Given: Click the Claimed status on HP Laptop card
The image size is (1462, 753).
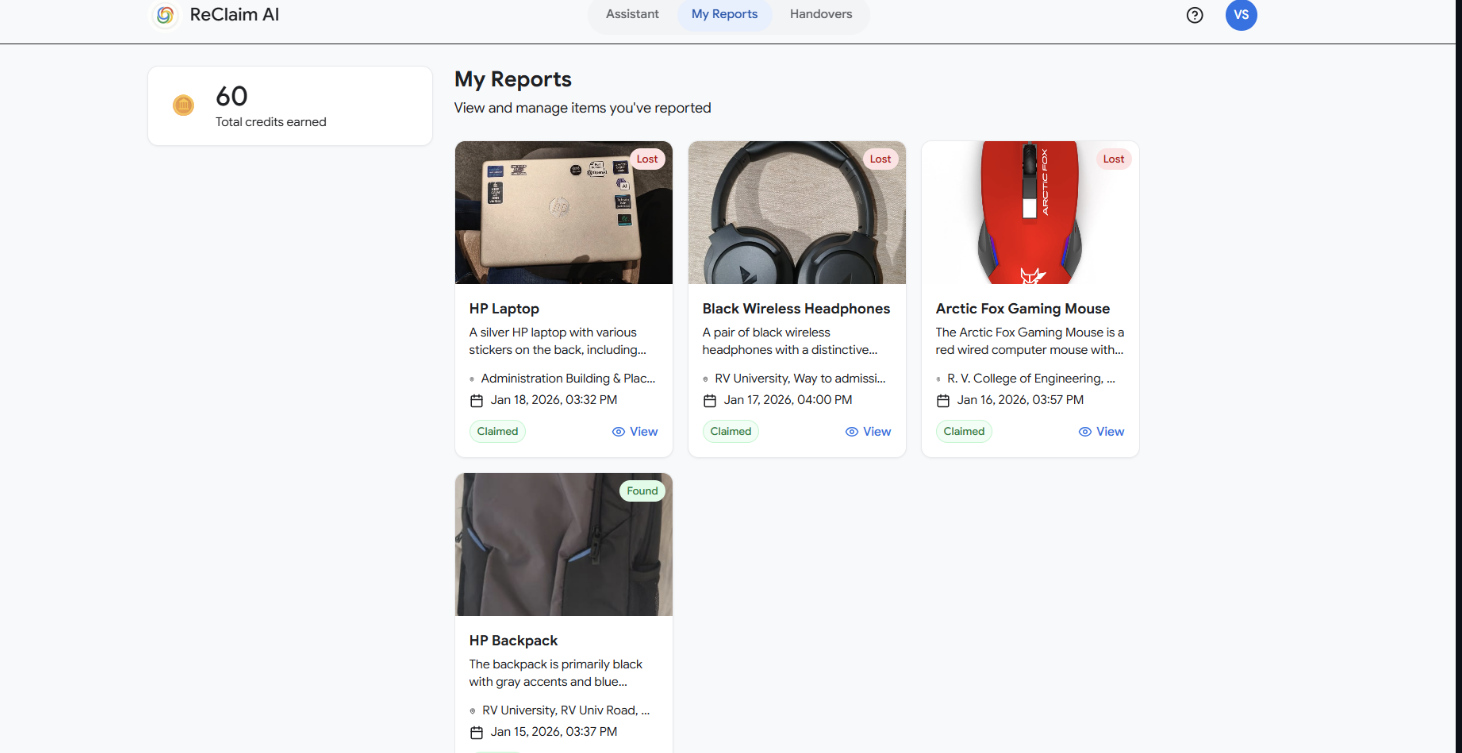Looking at the screenshot, I should point(497,432).
